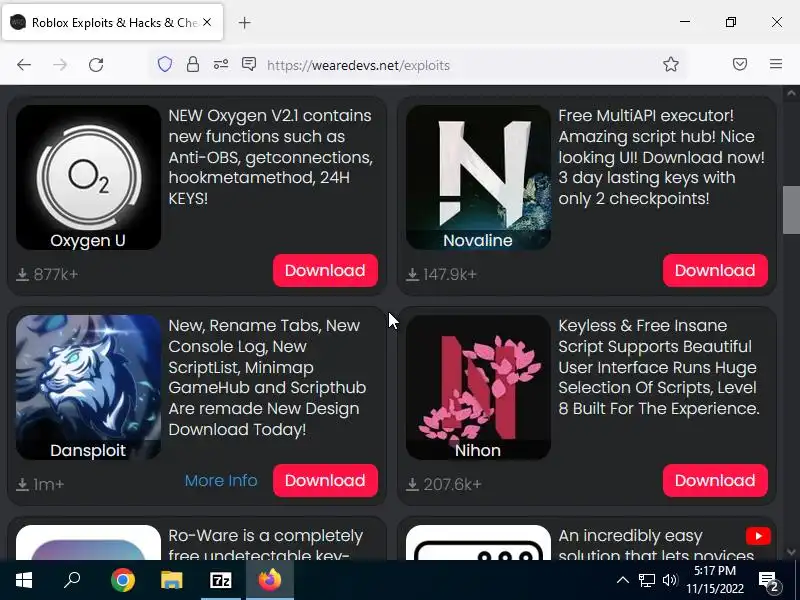
Task: Click the Rename Tabs description text
Action: click(x=267, y=378)
